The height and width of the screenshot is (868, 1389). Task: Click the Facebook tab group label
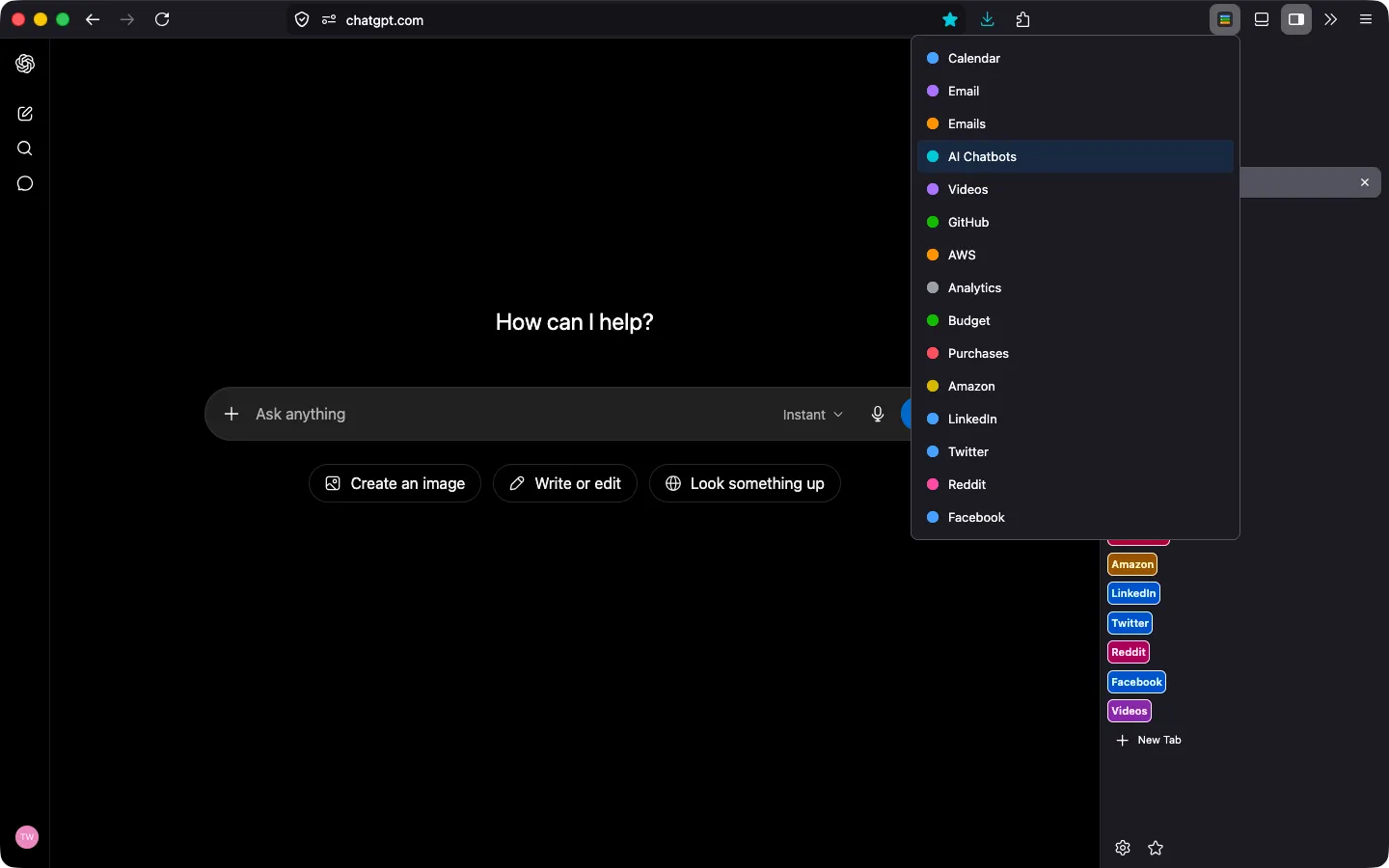1136,682
